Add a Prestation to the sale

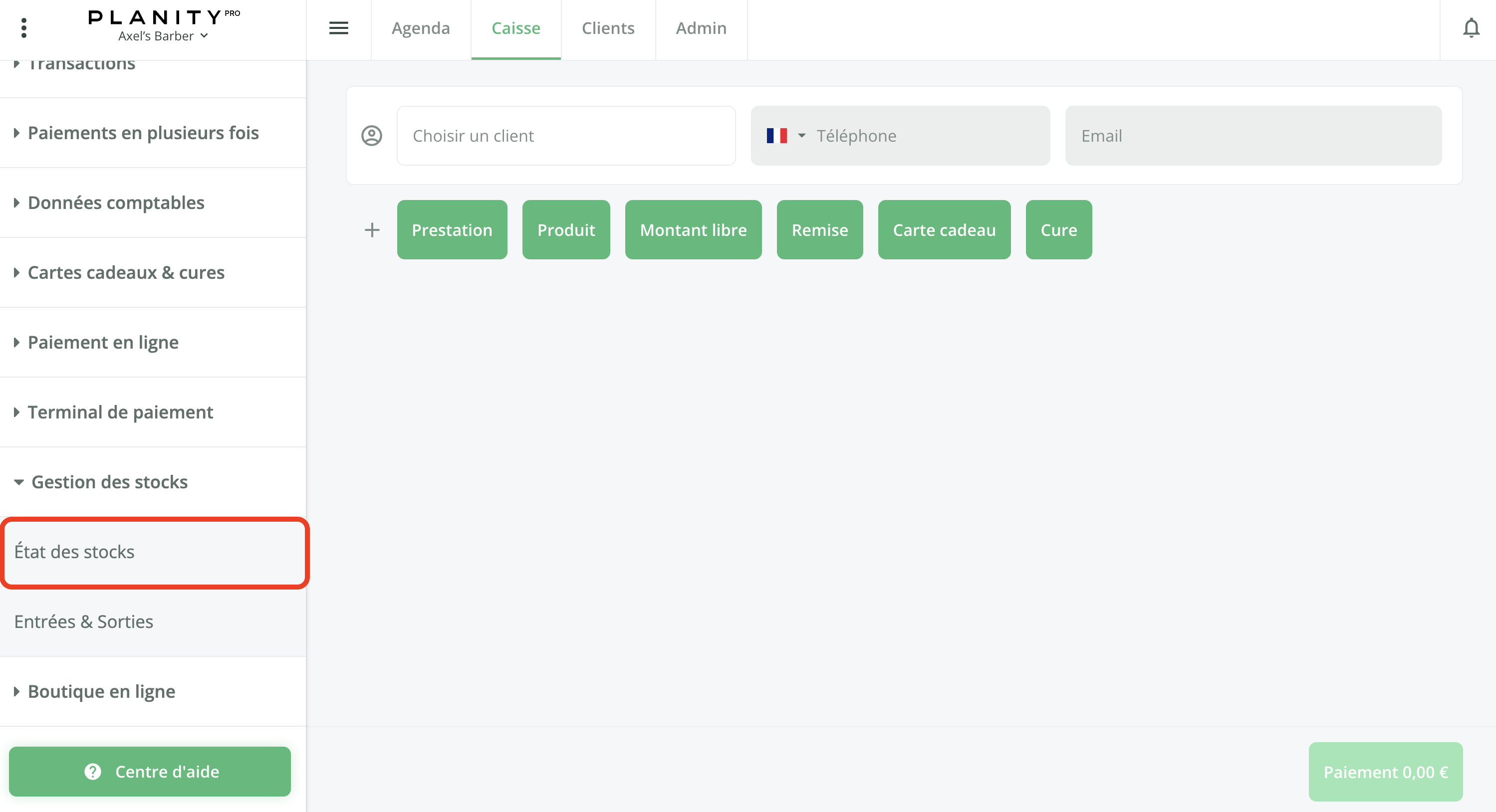click(x=451, y=230)
